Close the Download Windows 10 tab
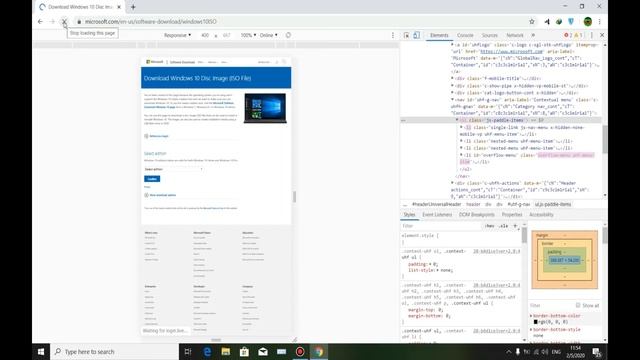640x360 pixels. [x=119, y=7]
